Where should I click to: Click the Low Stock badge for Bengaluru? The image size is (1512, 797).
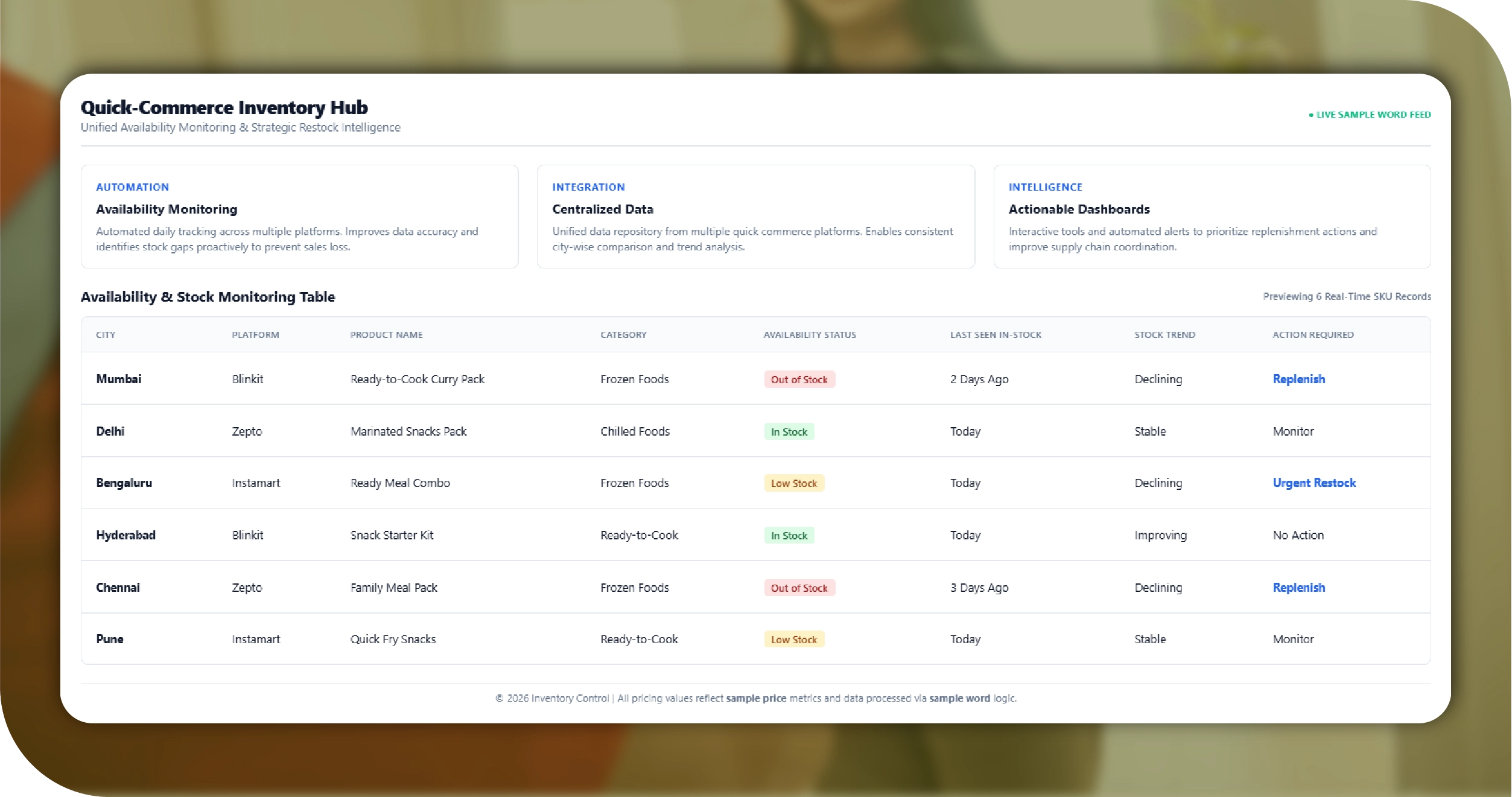[793, 483]
